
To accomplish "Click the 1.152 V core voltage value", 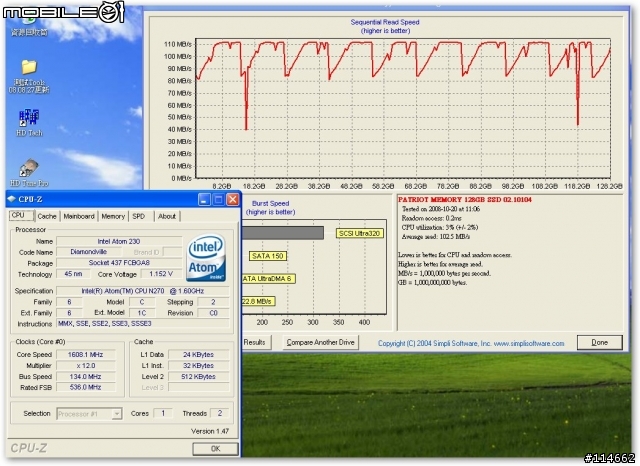I will click(161, 274).
